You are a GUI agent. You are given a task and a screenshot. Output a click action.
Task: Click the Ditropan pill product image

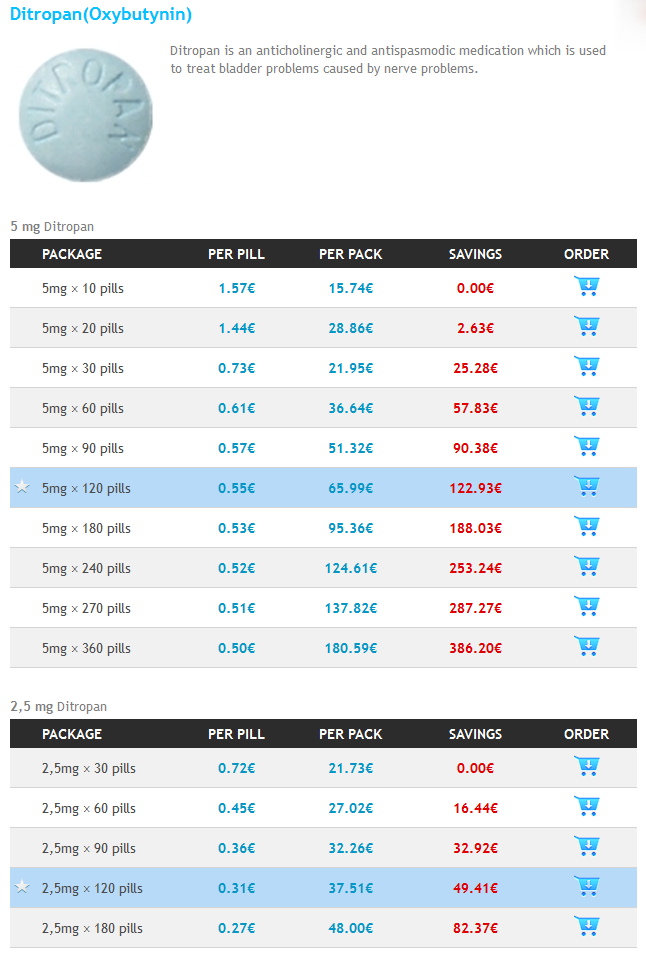pos(85,115)
